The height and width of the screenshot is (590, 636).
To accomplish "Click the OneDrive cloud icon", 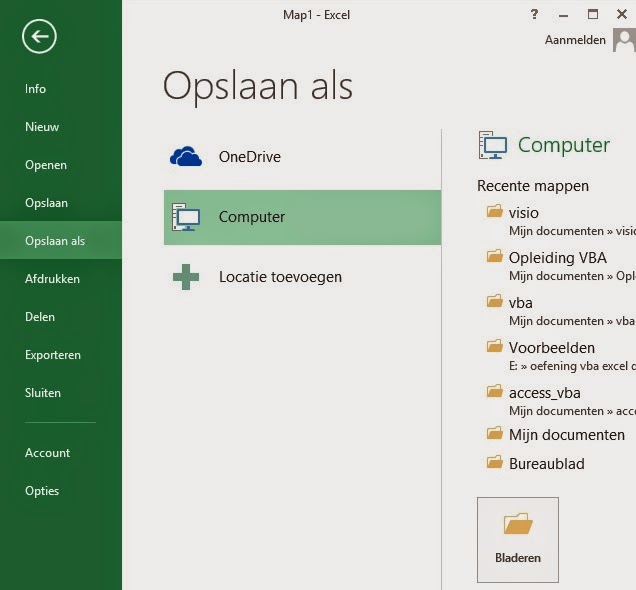I will 186,157.
